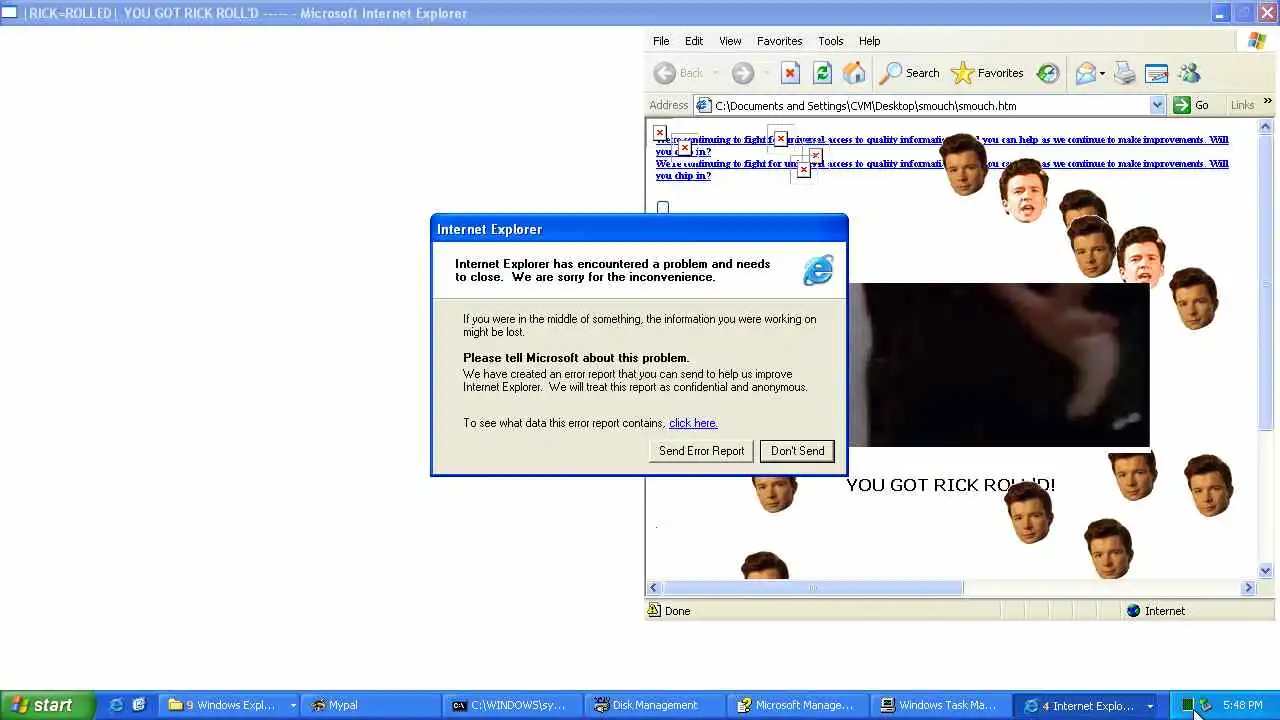Click the first broken image icon on page
This screenshot has height=720, width=1280.
tap(660, 132)
